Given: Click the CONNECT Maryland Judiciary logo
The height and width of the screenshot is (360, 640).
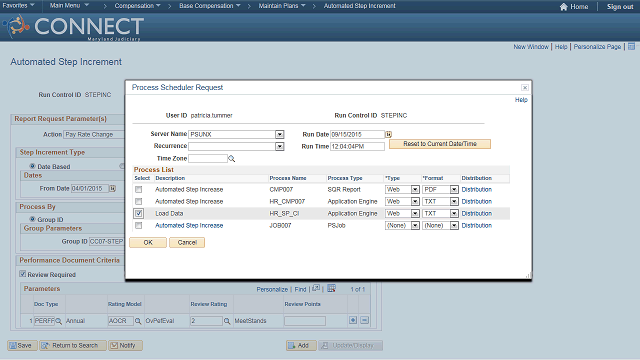Looking at the screenshot, I should [x=74, y=27].
